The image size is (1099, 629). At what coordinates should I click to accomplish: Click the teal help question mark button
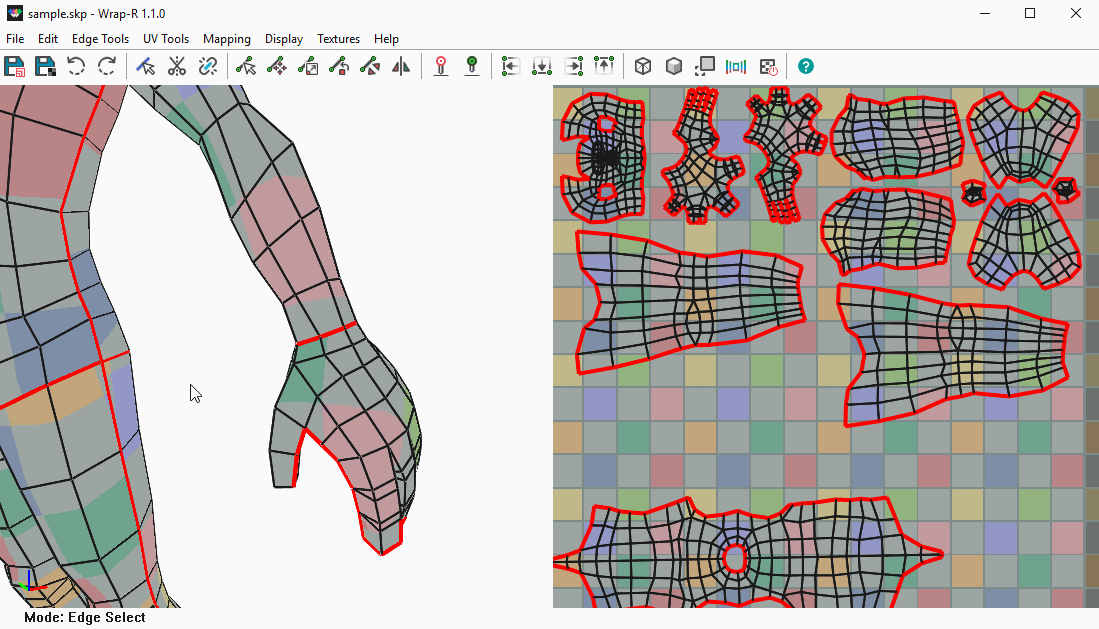coord(806,67)
